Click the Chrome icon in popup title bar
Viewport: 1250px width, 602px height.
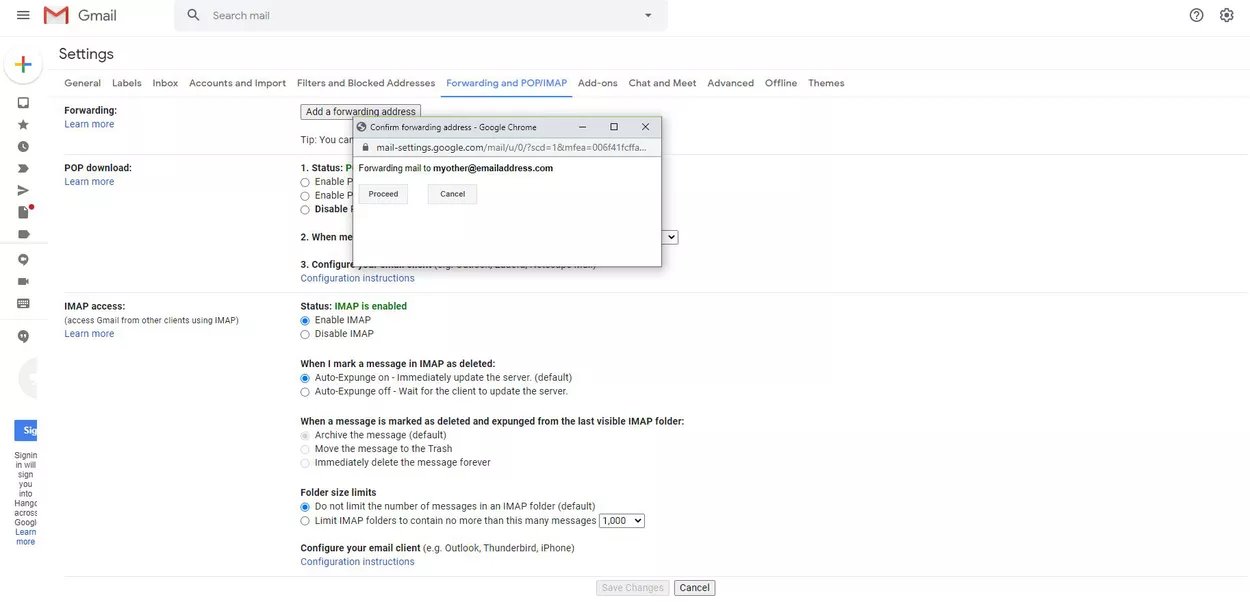(x=362, y=127)
